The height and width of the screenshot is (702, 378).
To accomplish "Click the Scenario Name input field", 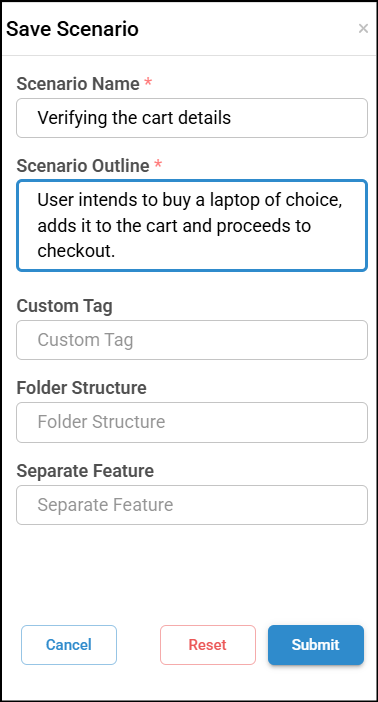I will tap(192, 118).
